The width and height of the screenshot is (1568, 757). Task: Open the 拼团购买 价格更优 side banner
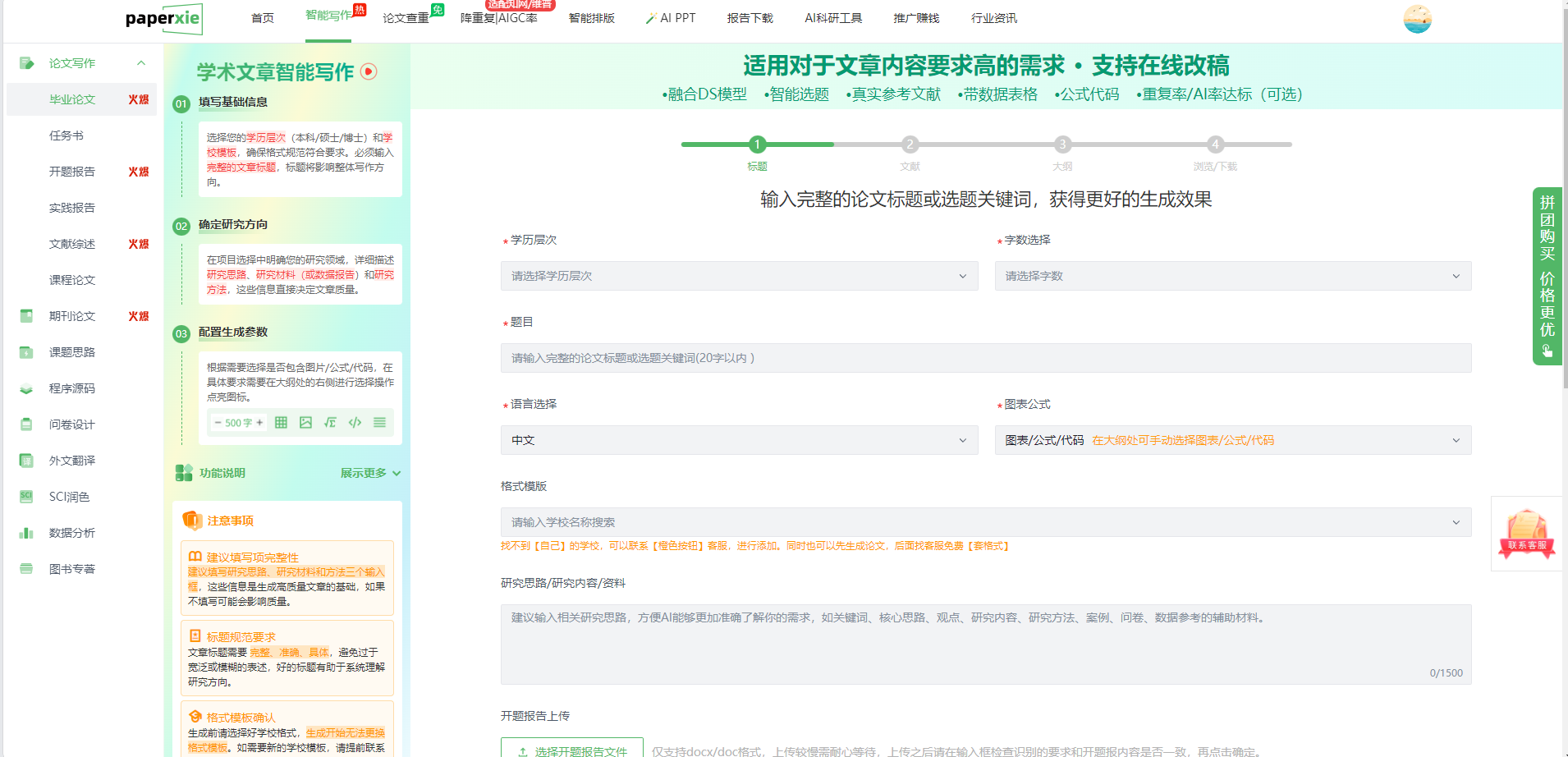(x=1547, y=276)
